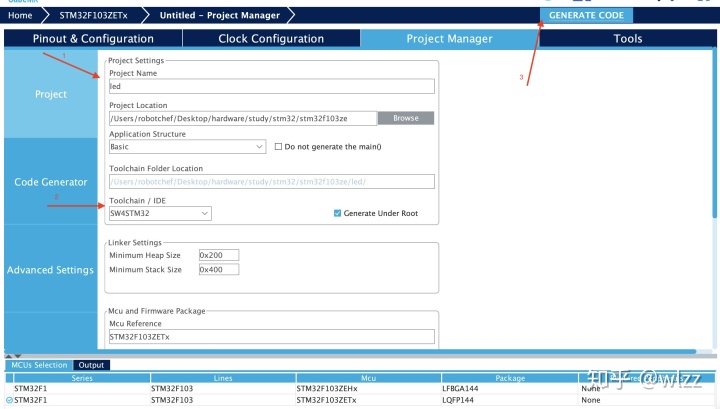Sort by Package column header
The width and height of the screenshot is (720, 409).
click(510, 378)
